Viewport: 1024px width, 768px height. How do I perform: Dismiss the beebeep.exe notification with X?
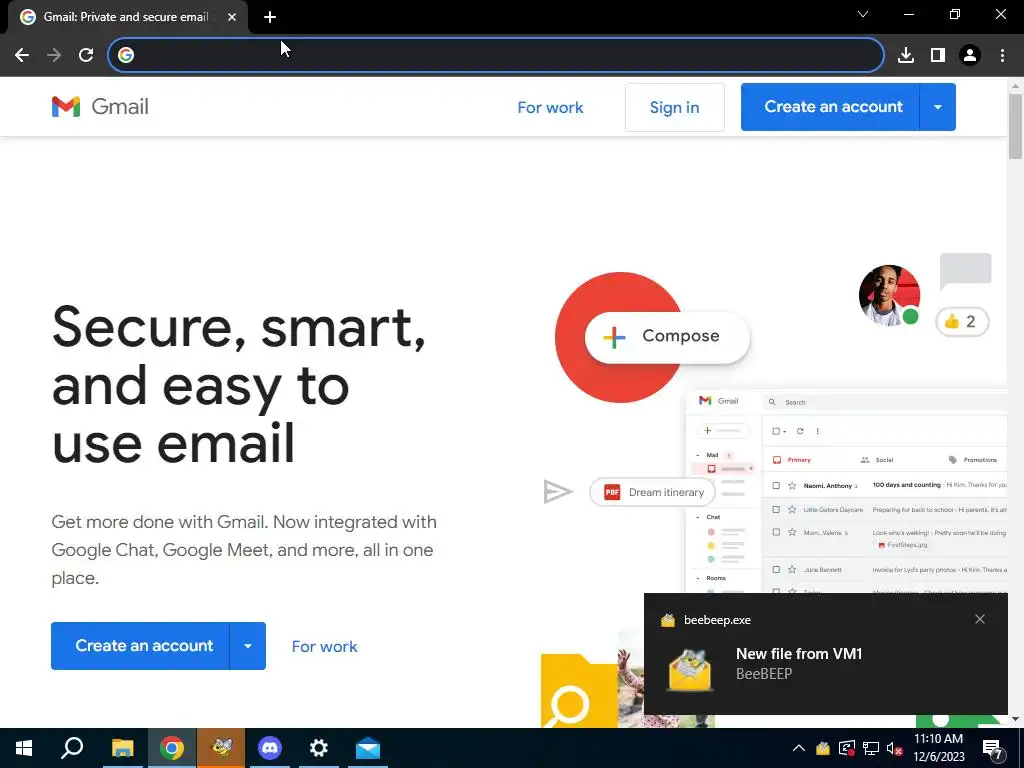pos(980,619)
